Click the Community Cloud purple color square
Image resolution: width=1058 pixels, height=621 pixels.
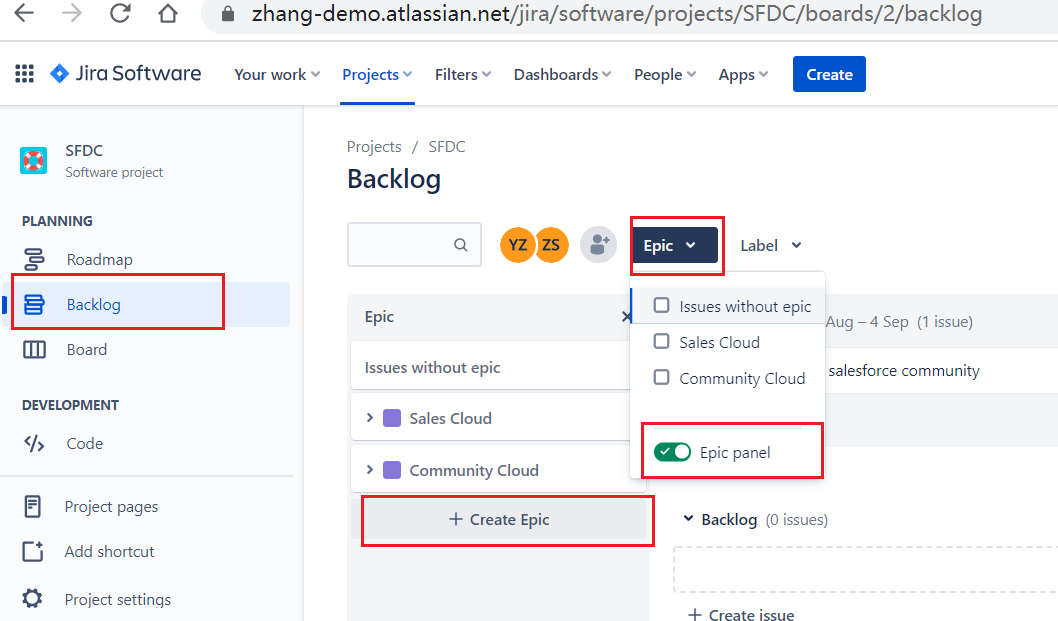tap(392, 469)
